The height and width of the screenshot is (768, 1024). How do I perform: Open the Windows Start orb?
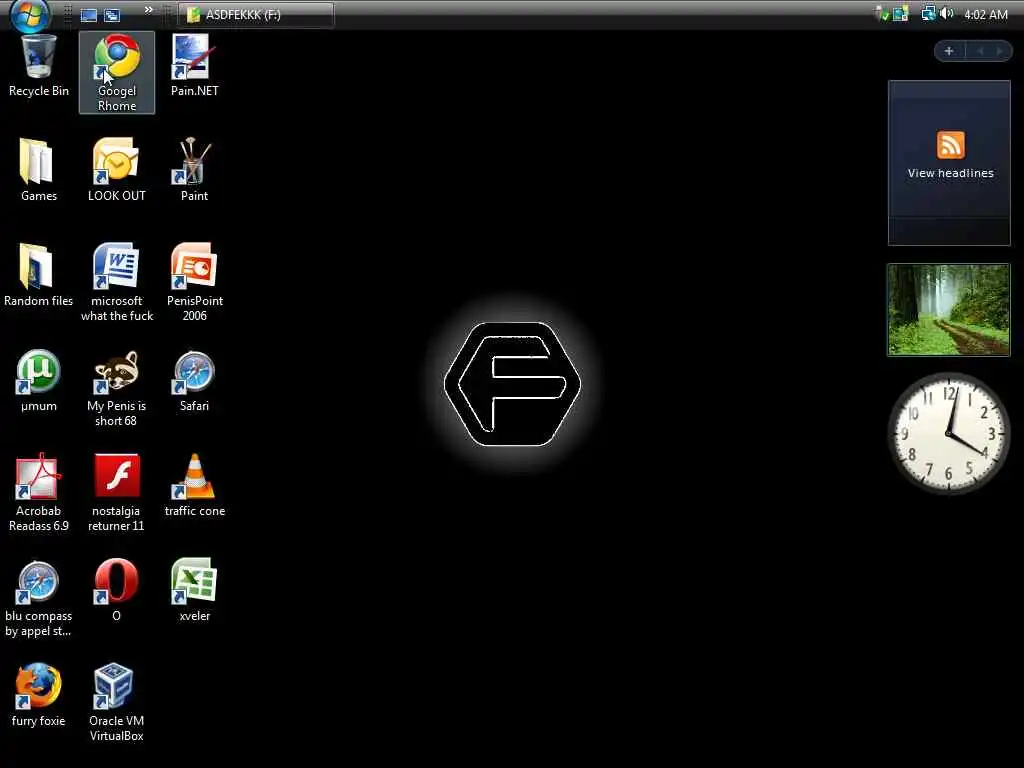click(x=29, y=14)
